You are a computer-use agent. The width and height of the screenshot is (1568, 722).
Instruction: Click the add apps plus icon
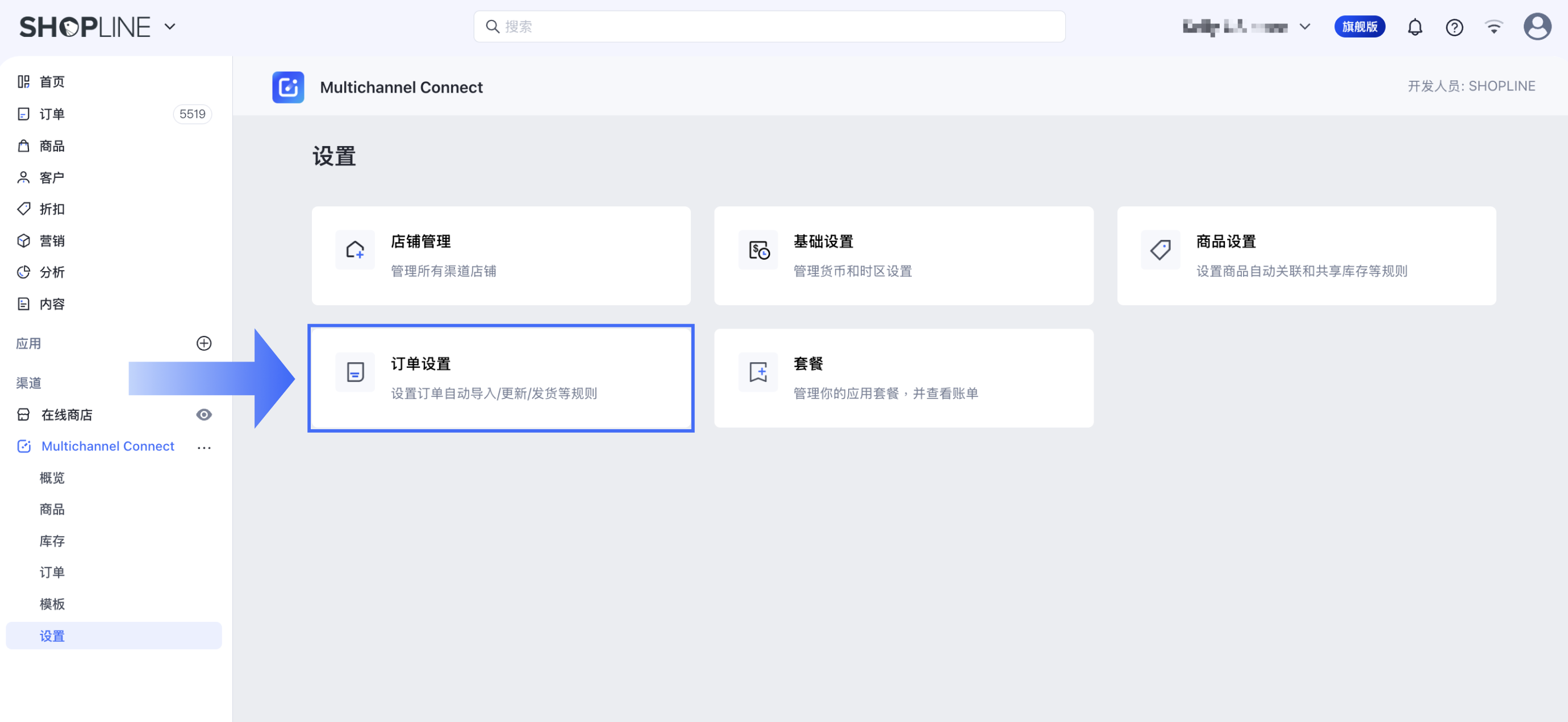click(x=204, y=343)
